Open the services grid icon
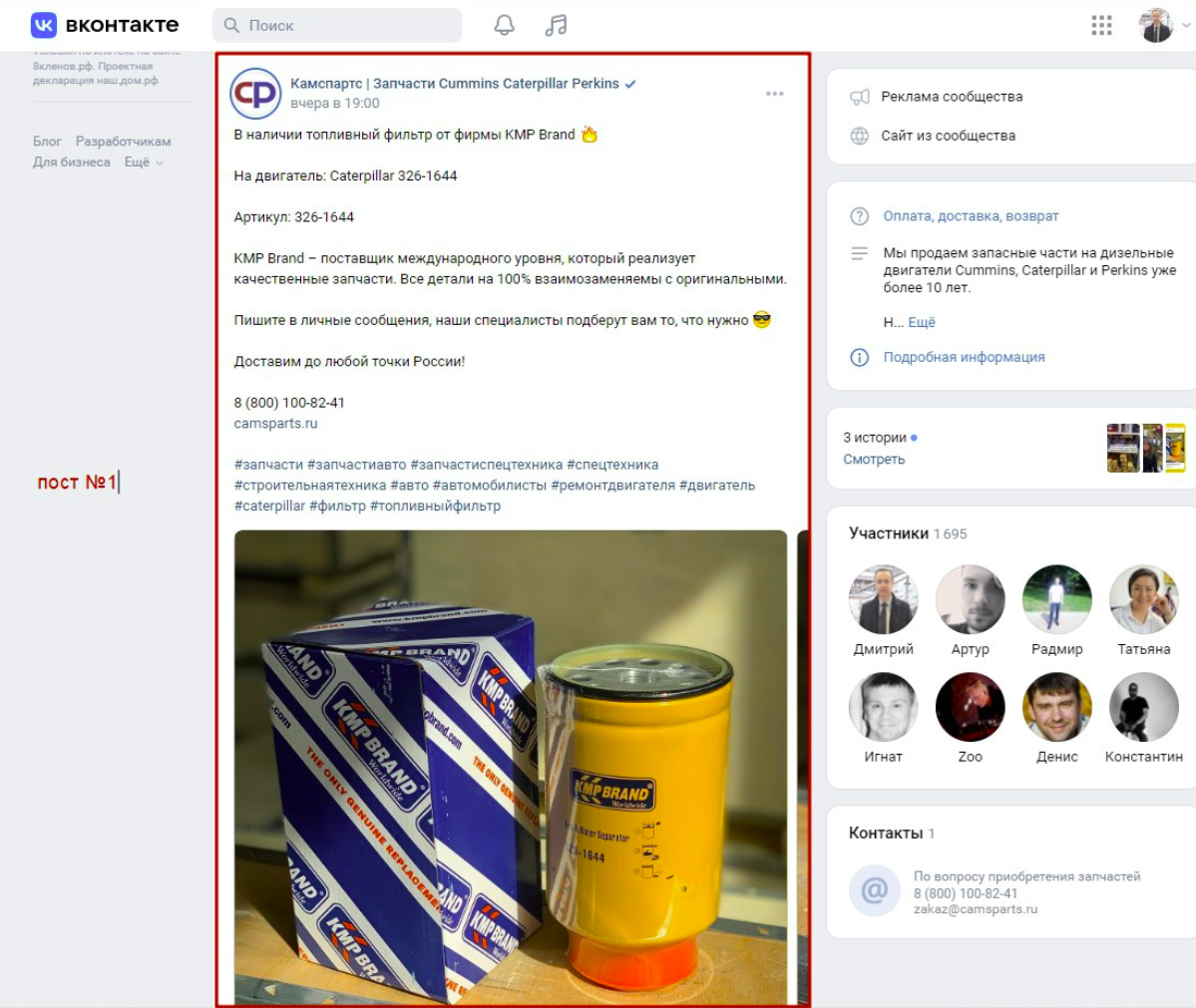The height and width of the screenshot is (1008, 1196). coord(1101,25)
